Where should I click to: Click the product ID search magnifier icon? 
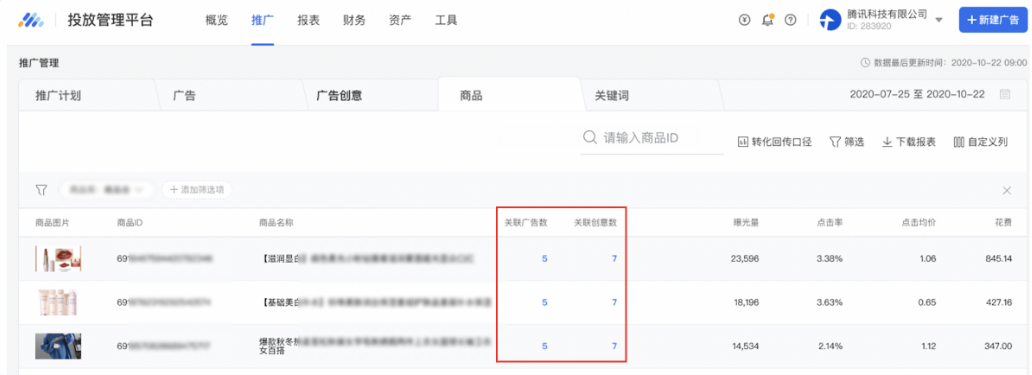[x=590, y=139]
